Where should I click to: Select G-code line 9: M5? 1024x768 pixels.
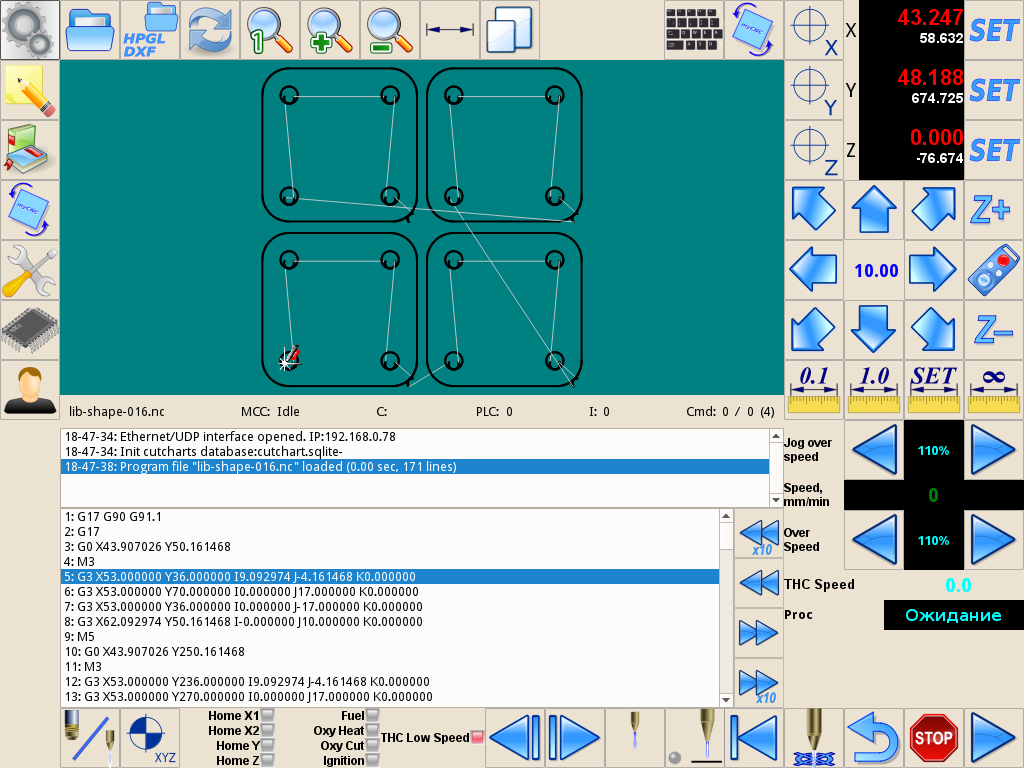[x=390, y=636]
